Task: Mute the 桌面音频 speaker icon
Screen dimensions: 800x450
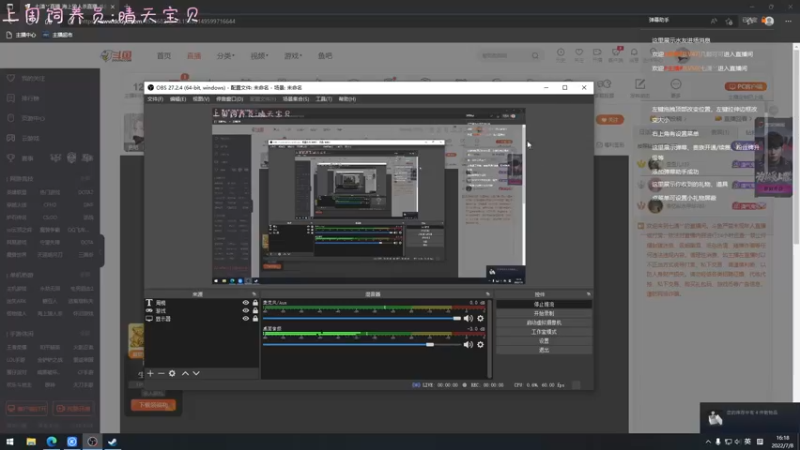Action: tap(468, 344)
